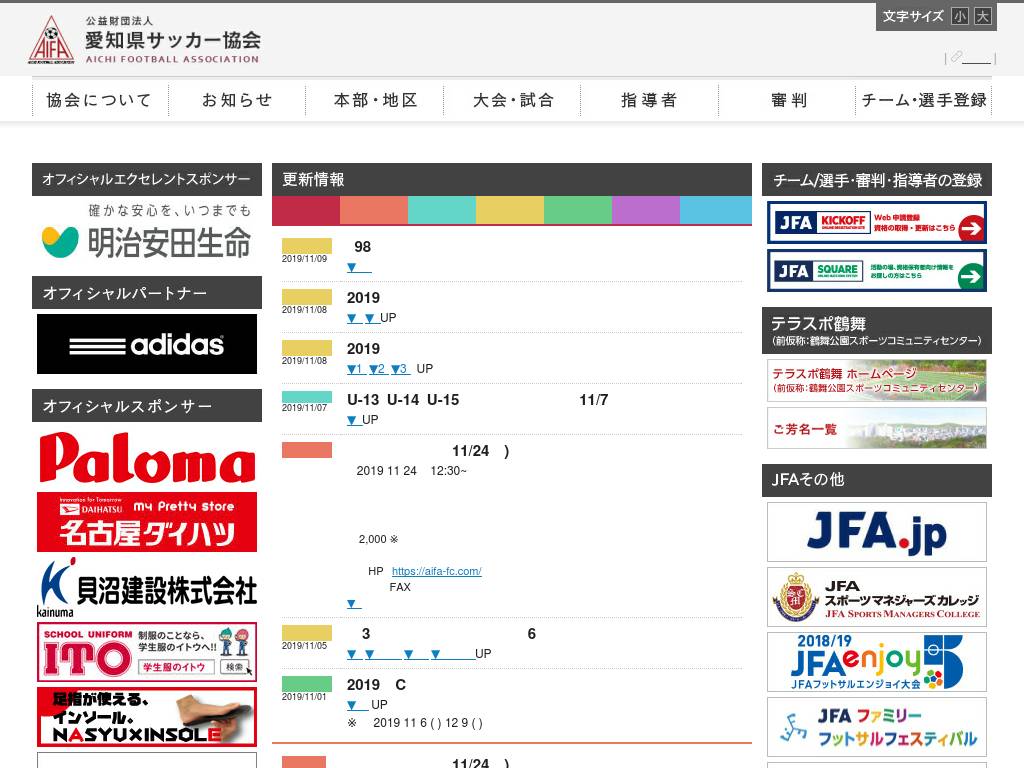1024x768 pixels.
Task: Open the Paloma sponsor logo
Action: 147,457
